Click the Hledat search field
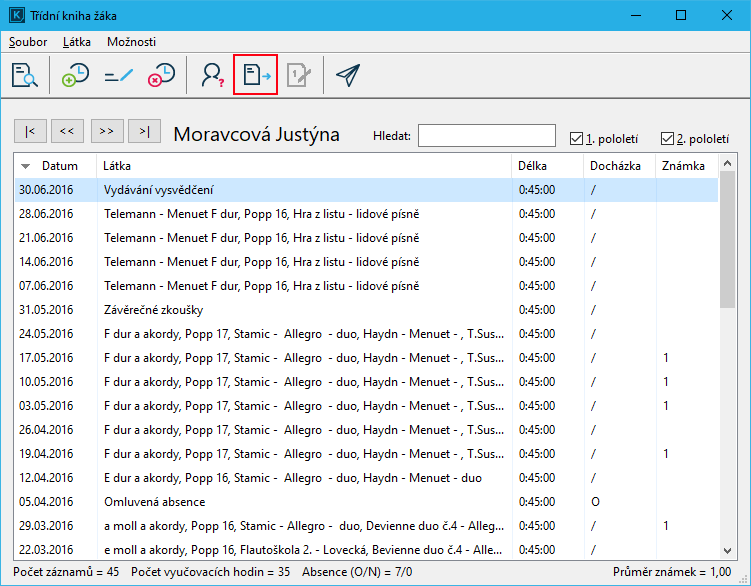This screenshot has width=751, height=586. [x=486, y=135]
